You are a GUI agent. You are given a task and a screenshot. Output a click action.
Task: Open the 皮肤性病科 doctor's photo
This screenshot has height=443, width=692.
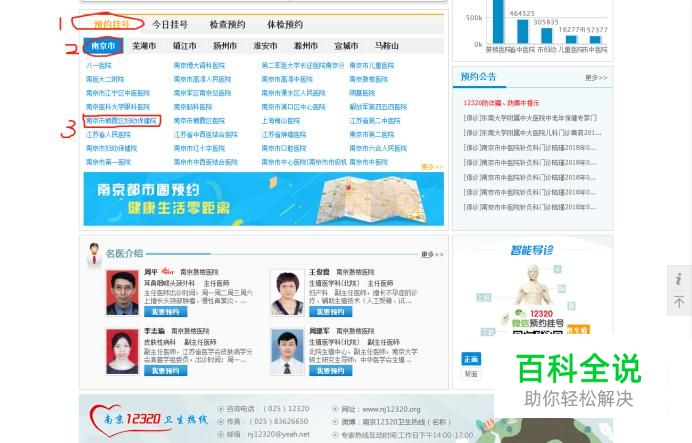[122, 351]
